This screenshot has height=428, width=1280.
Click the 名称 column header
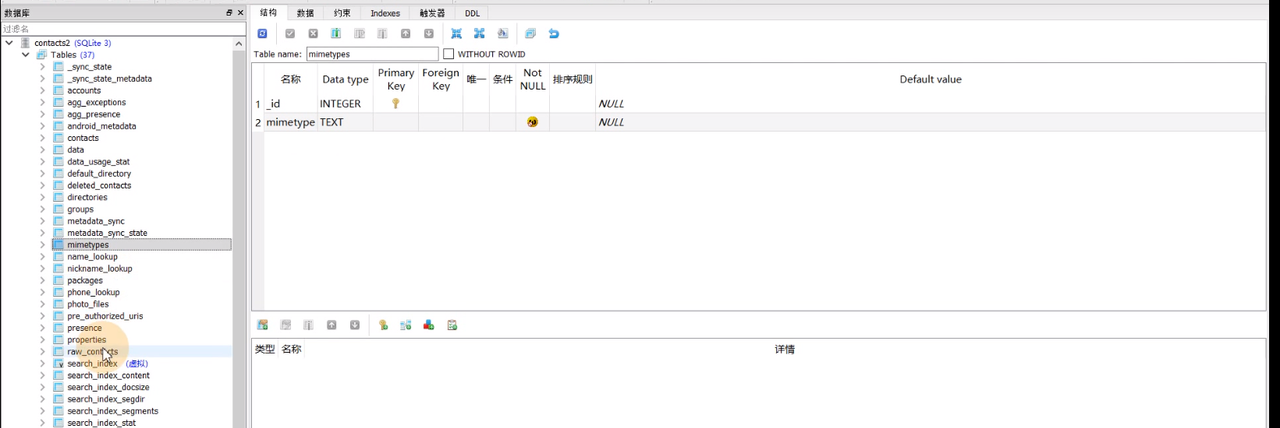(290, 79)
